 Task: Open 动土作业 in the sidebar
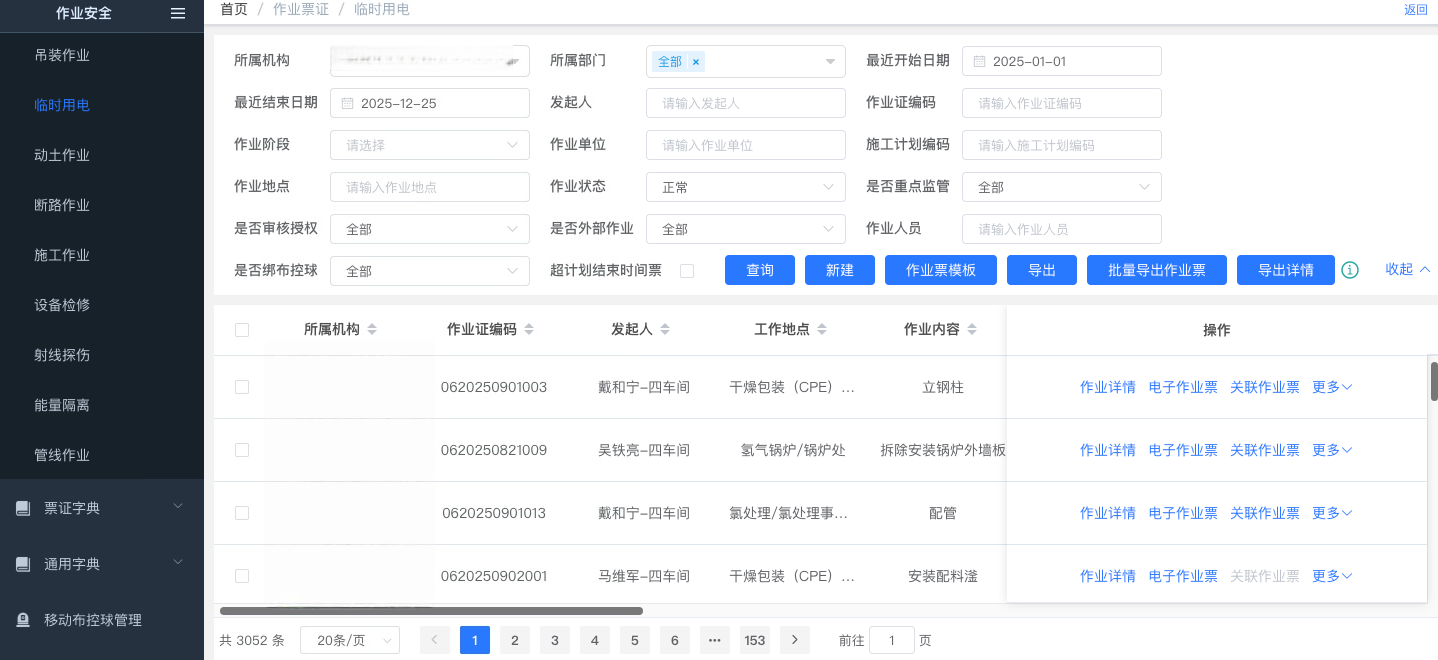click(x=62, y=155)
